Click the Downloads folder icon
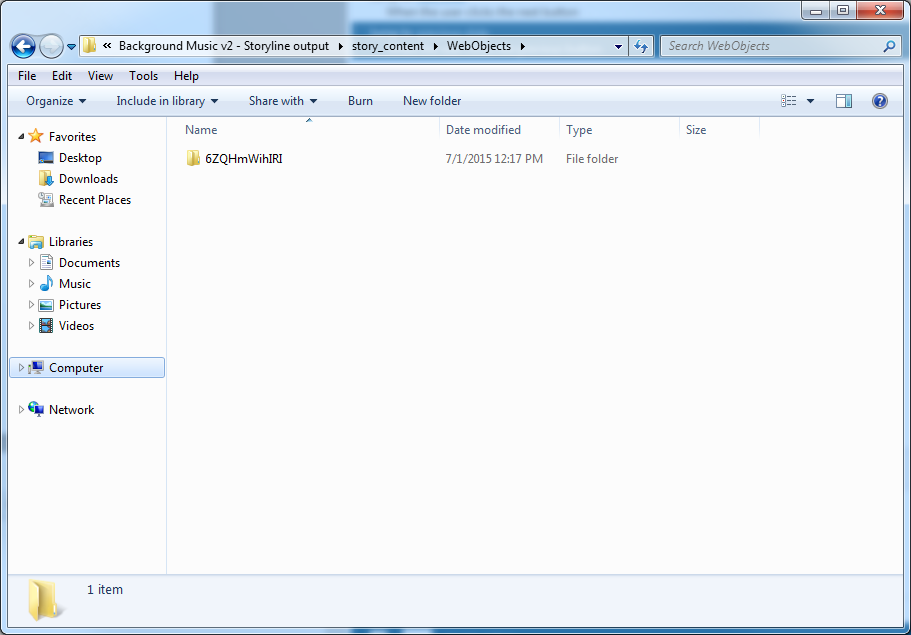 point(46,178)
